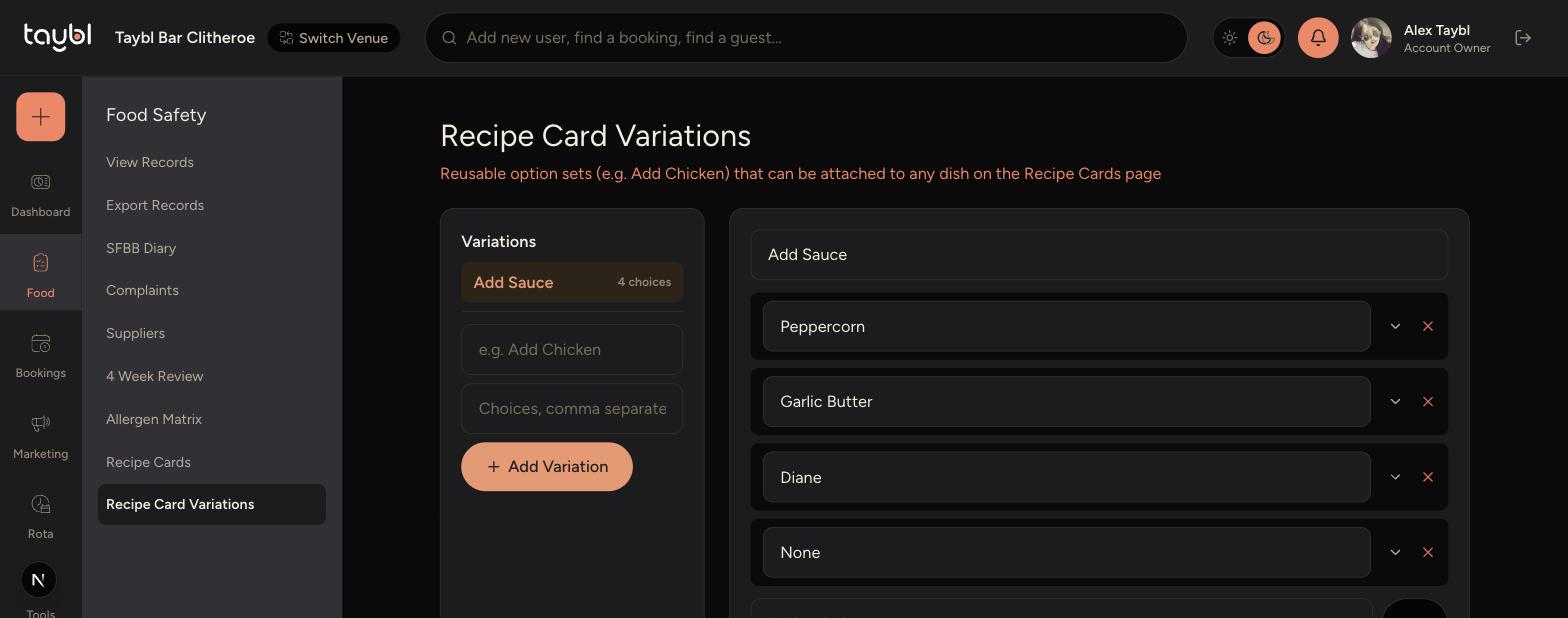
Task: Click the Add Variation button
Action: tap(547, 467)
